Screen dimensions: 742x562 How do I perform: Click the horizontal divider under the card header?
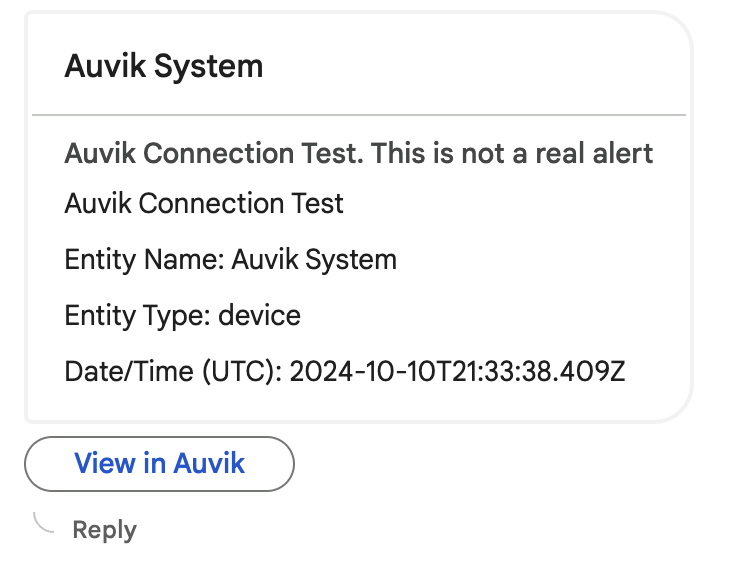pyautogui.click(x=359, y=114)
